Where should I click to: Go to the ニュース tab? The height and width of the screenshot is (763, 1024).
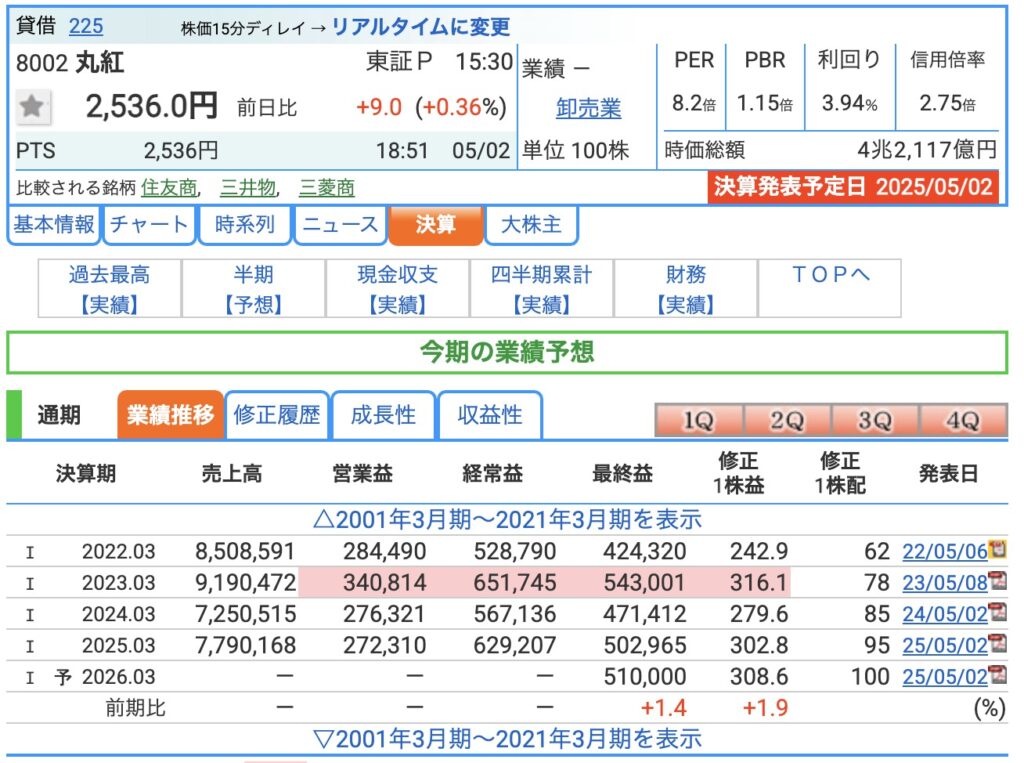[x=340, y=225]
